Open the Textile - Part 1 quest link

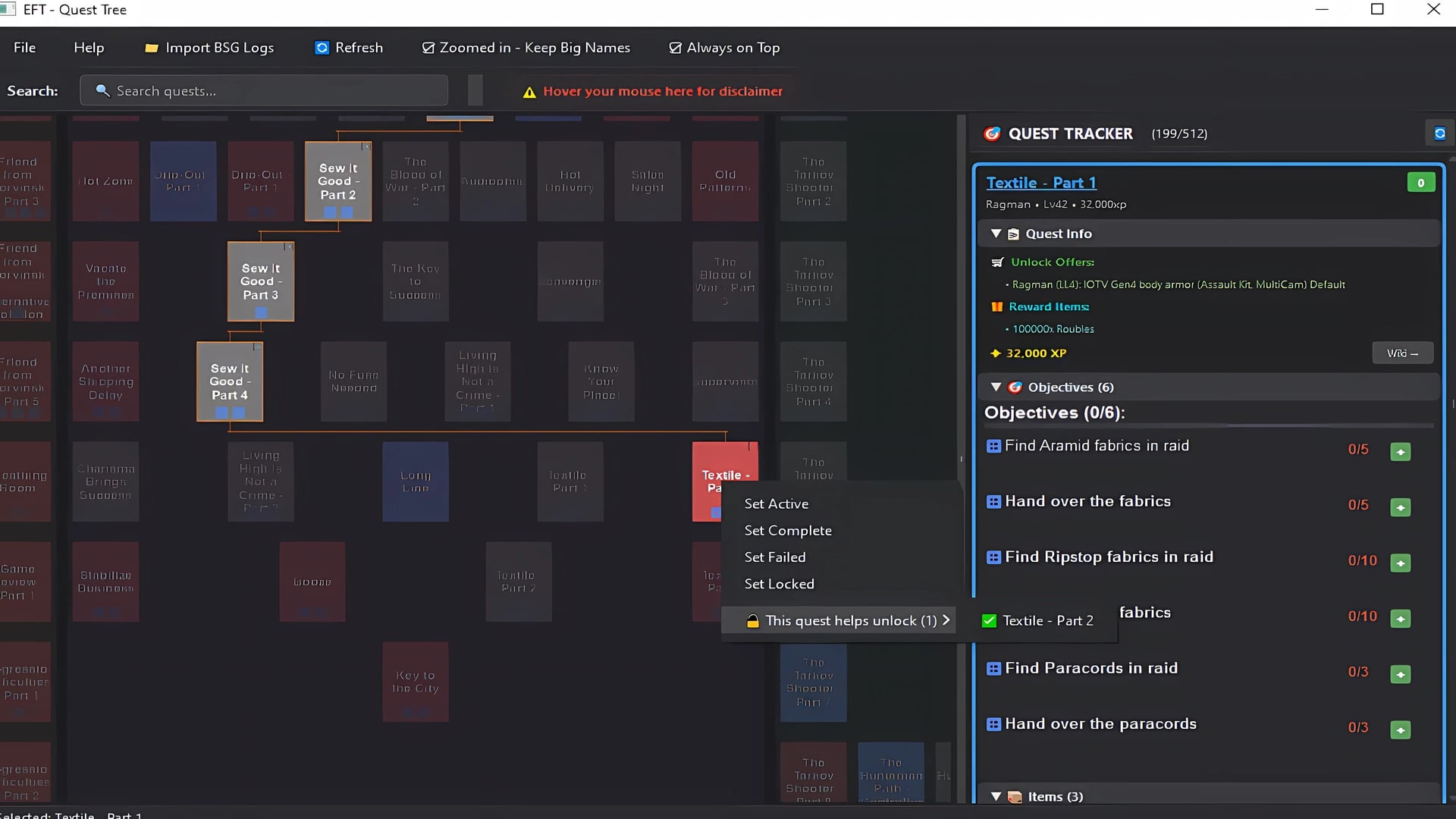(1041, 183)
